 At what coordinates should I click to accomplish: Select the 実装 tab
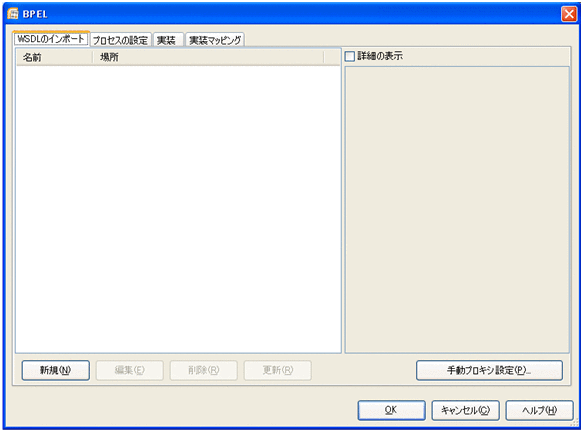coord(168,40)
